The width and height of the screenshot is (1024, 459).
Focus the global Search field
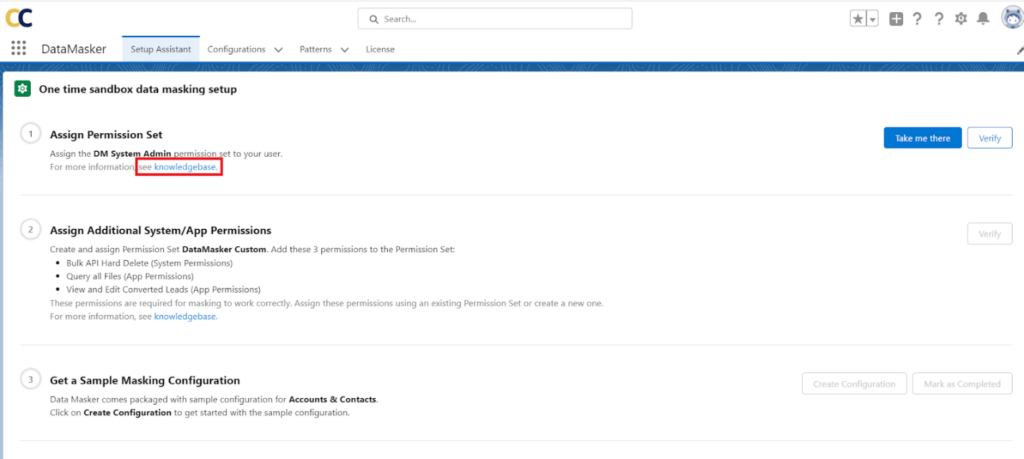click(495, 19)
